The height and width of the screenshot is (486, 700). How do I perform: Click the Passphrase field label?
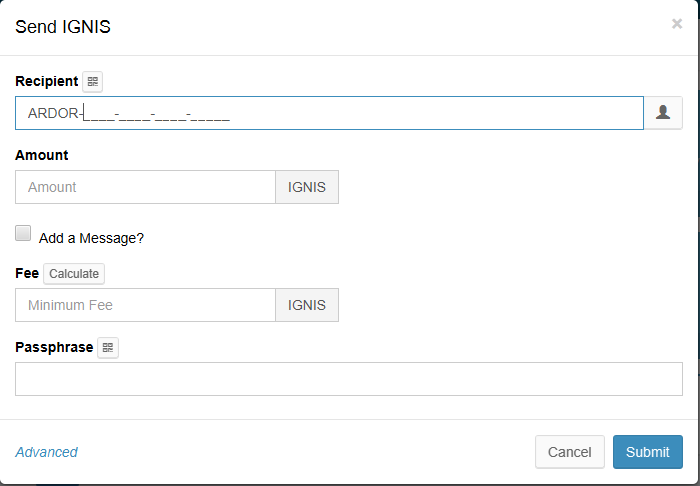point(54,347)
